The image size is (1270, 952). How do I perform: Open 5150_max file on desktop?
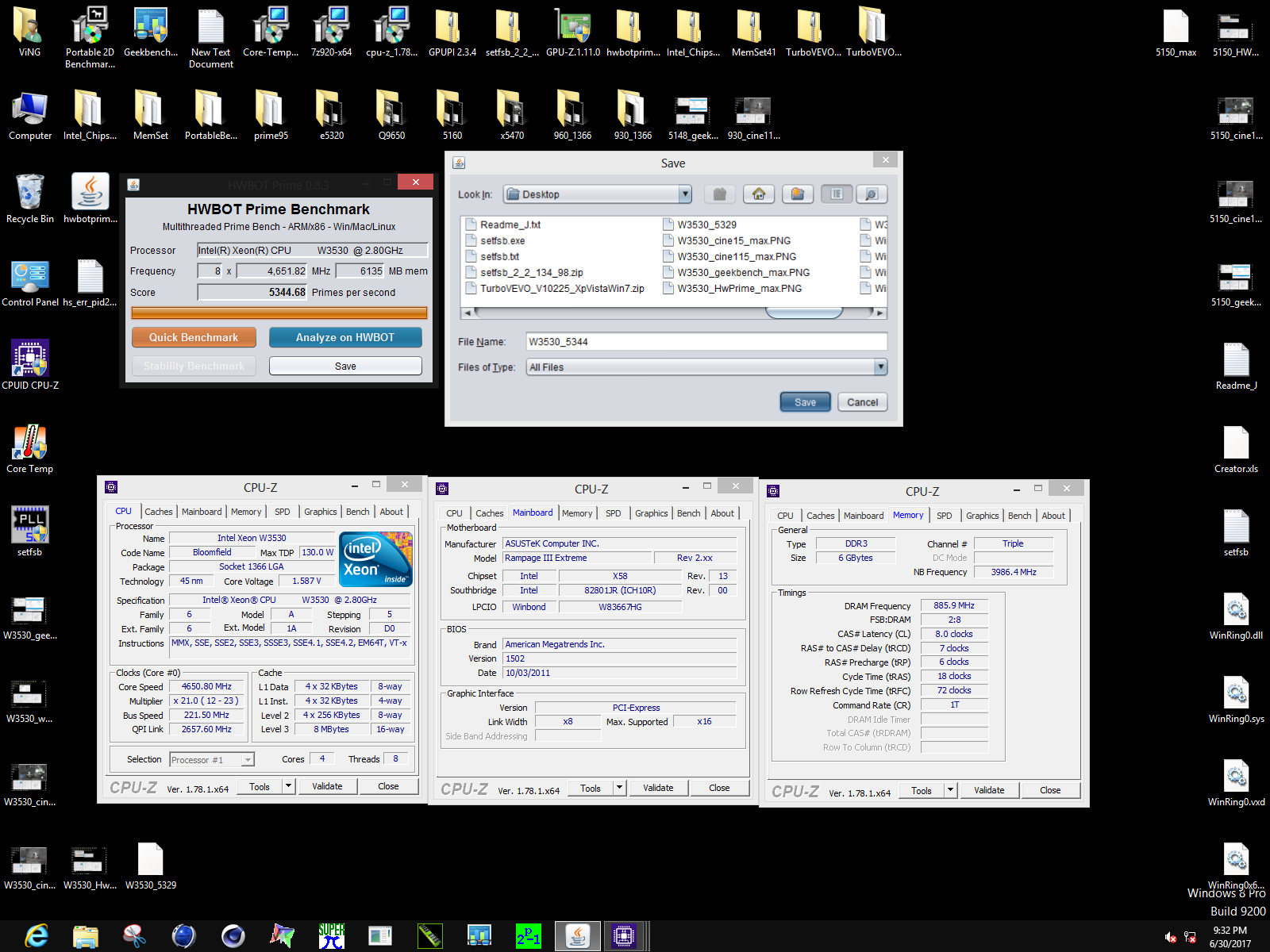point(1176,32)
